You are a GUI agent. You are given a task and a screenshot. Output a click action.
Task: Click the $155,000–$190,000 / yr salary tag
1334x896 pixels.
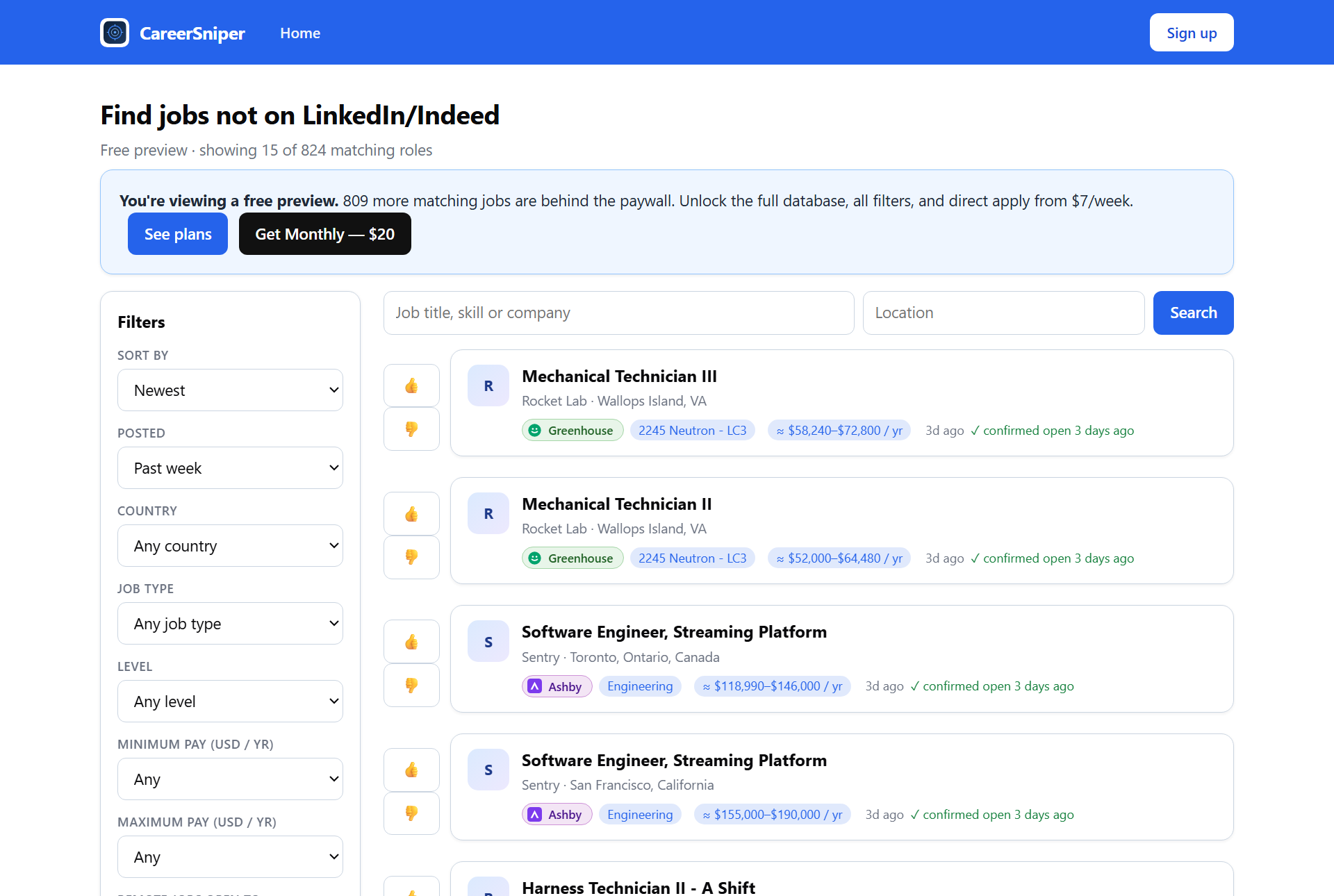772,814
